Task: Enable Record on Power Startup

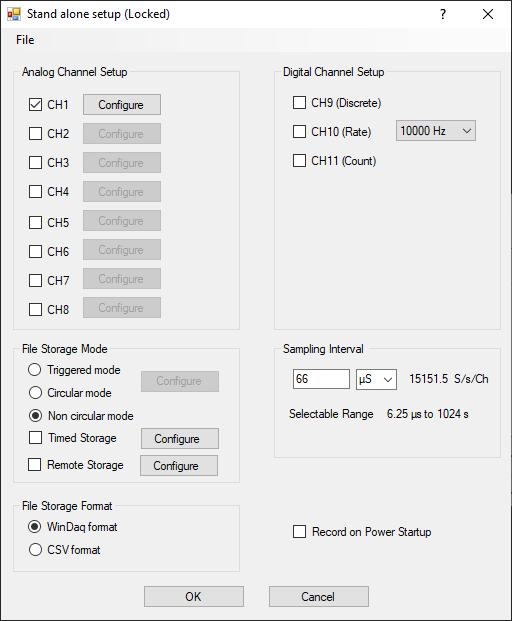Action: click(299, 531)
